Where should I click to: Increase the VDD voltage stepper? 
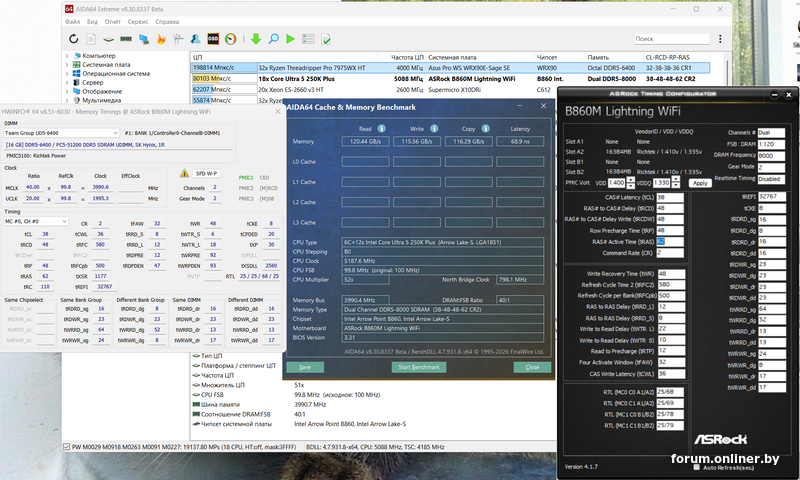point(631,180)
